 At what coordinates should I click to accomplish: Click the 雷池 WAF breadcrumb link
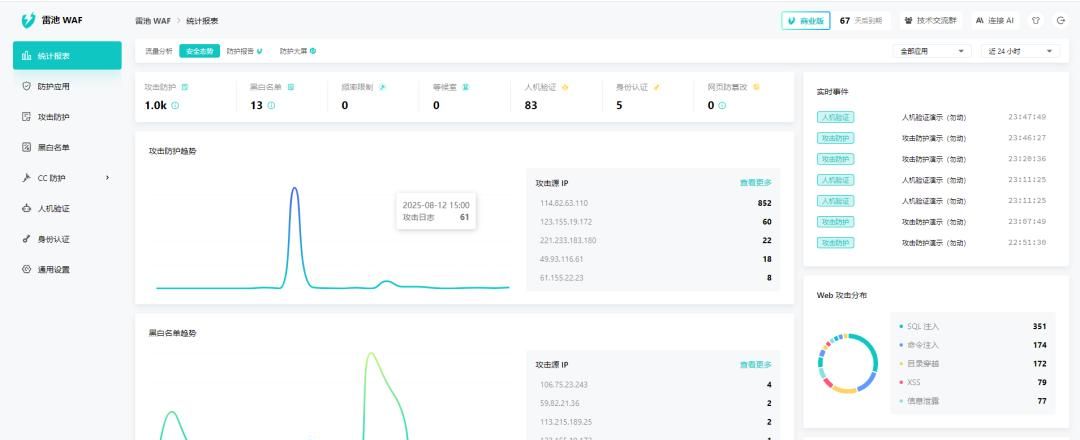[x=153, y=21]
